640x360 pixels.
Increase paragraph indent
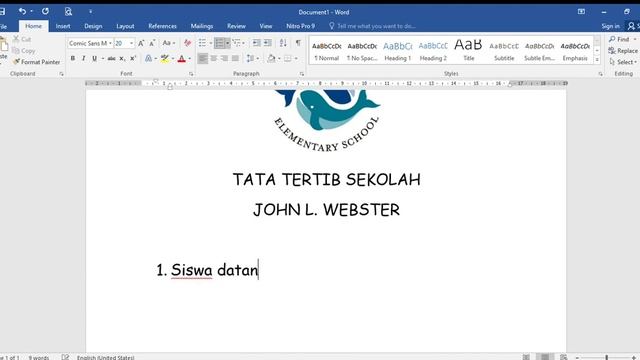point(268,43)
